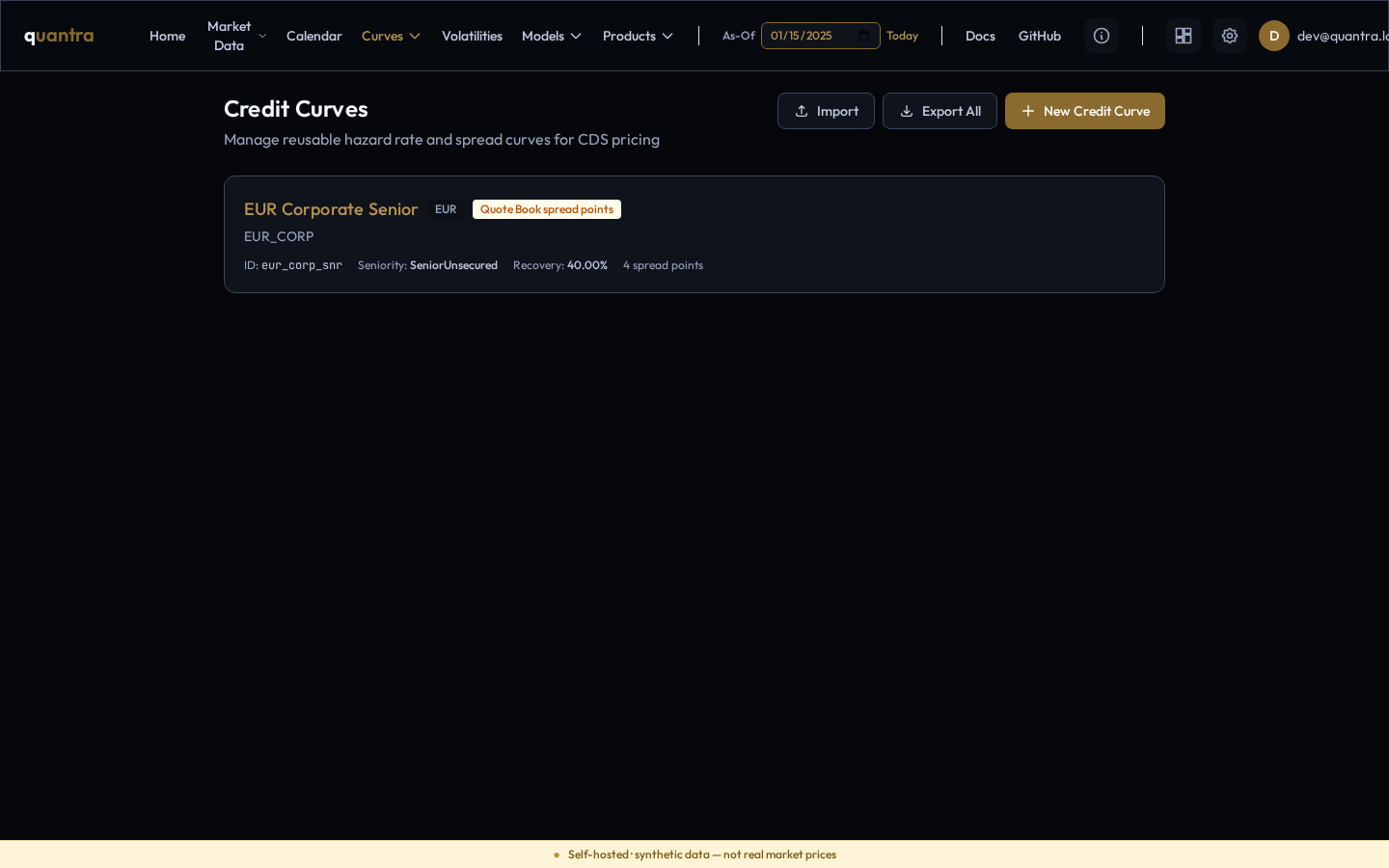Image resolution: width=1389 pixels, height=868 pixels.
Task: Click the calendar picker icon in date field
Action: point(864,36)
